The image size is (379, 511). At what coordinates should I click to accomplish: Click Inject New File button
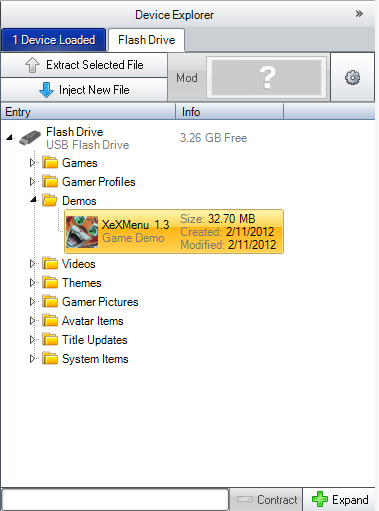point(84,90)
